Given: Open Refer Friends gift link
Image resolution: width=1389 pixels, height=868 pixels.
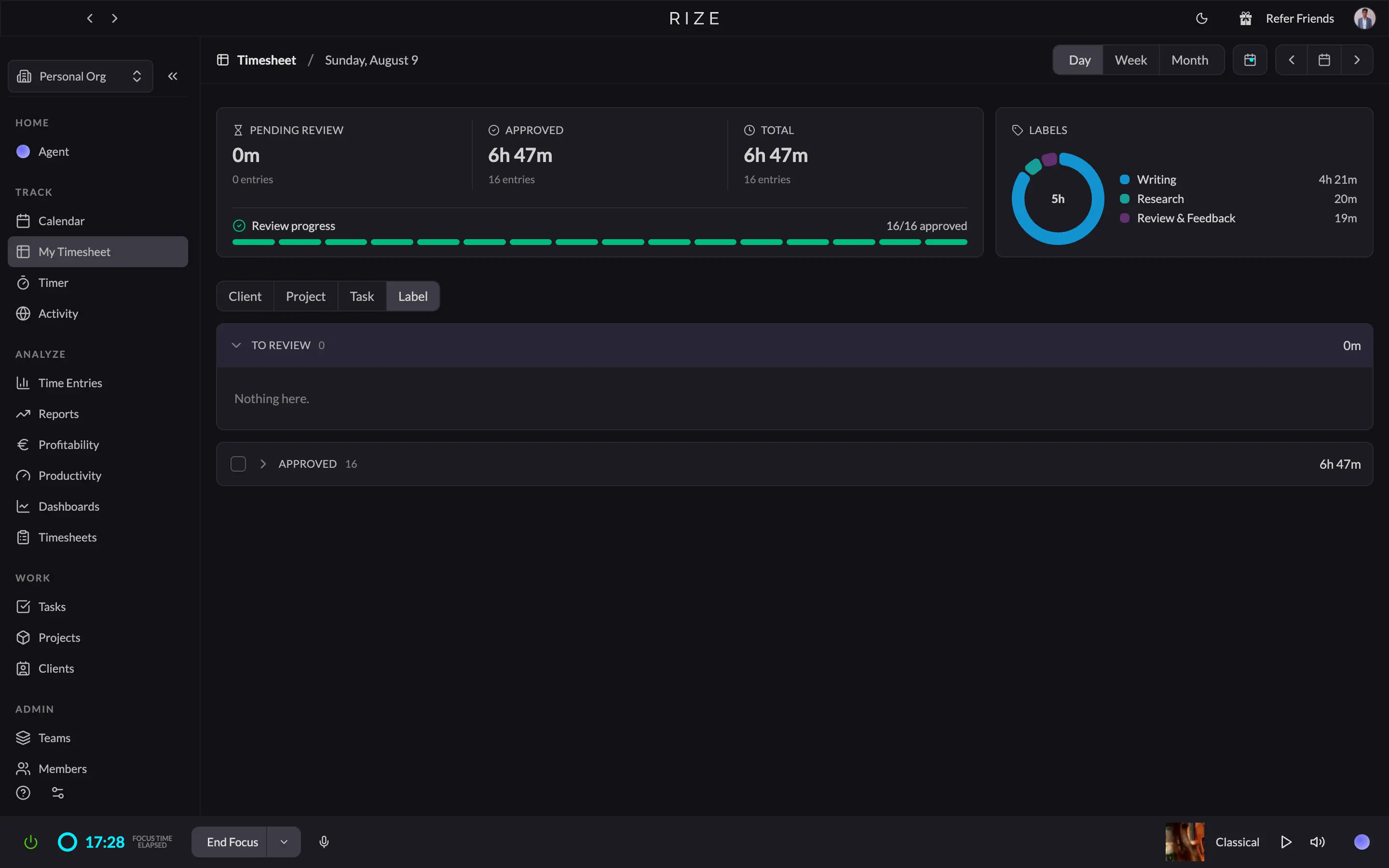Looking at the screenshot, I should pos(1286,18).
